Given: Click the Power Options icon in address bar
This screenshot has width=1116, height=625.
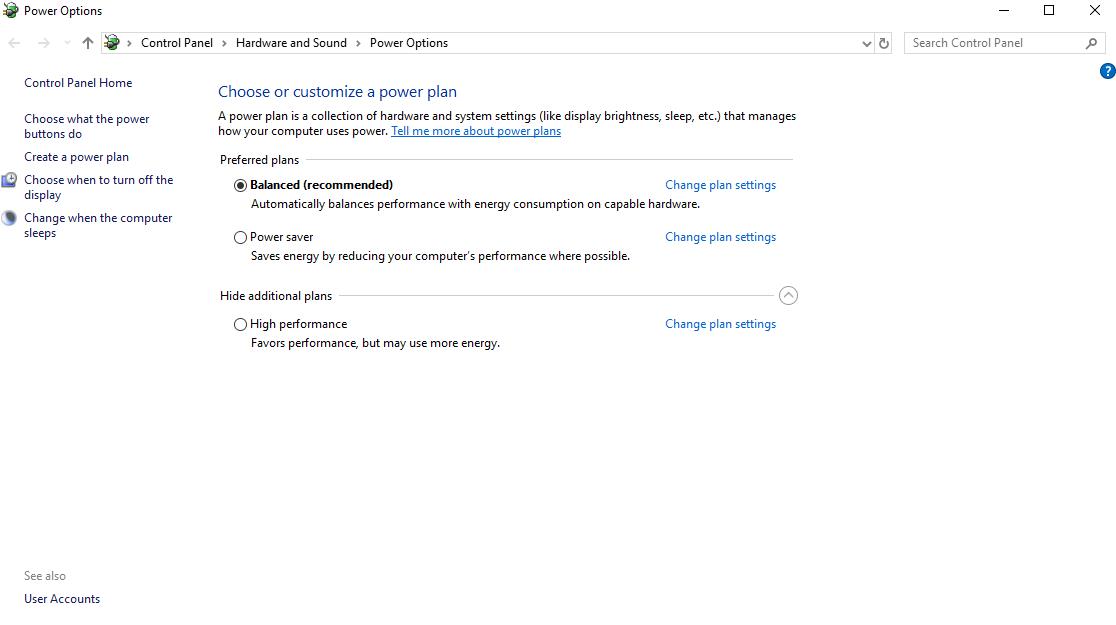Looking at the screenshot, I should [112, 43].
